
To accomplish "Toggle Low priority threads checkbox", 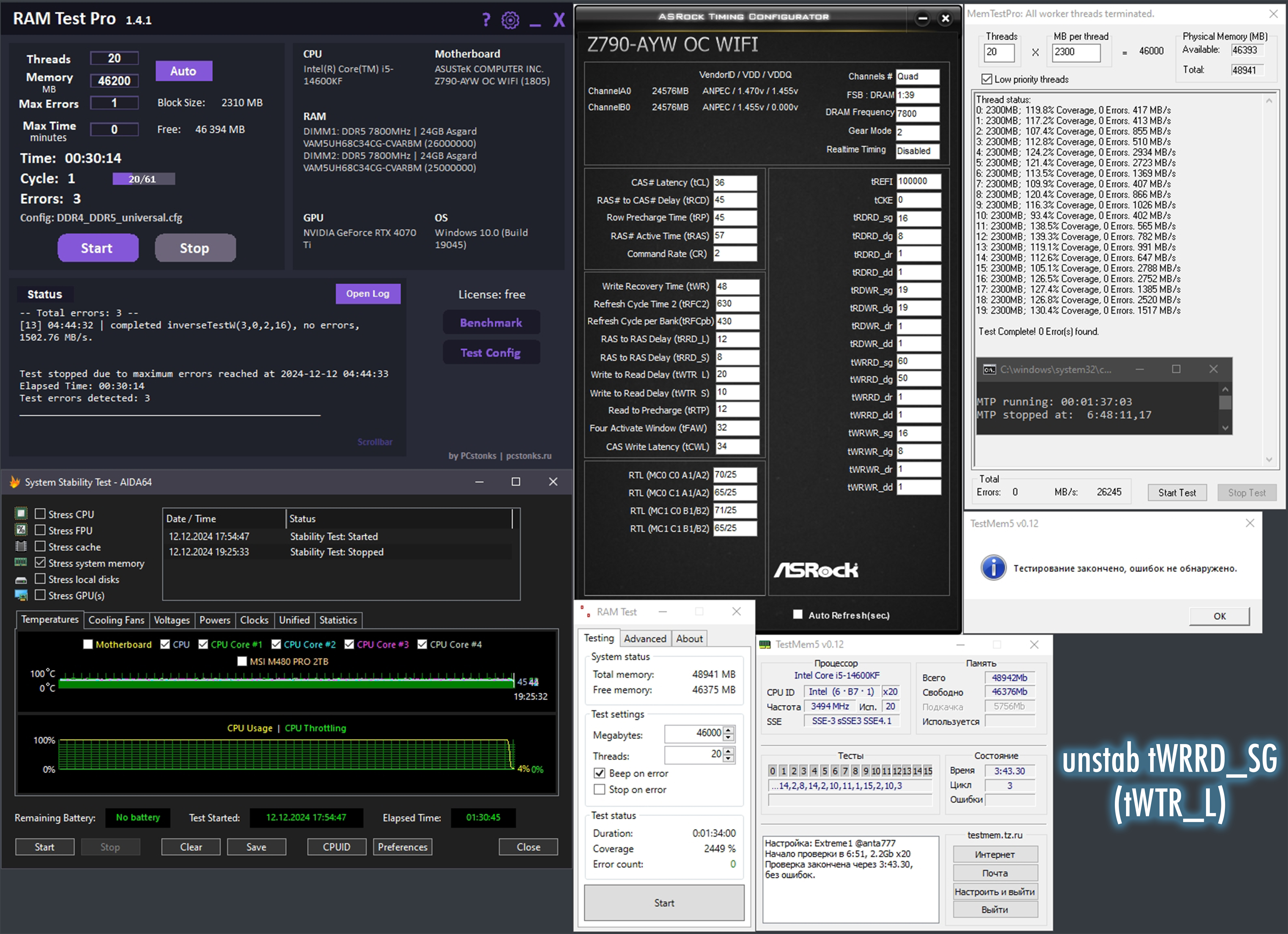I will pos(987,79).
